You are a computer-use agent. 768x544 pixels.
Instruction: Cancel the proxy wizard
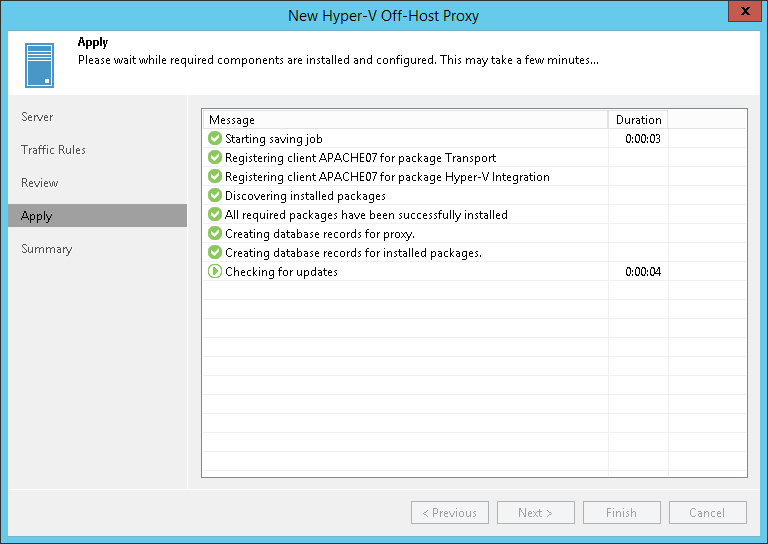[x=707, y=513]
